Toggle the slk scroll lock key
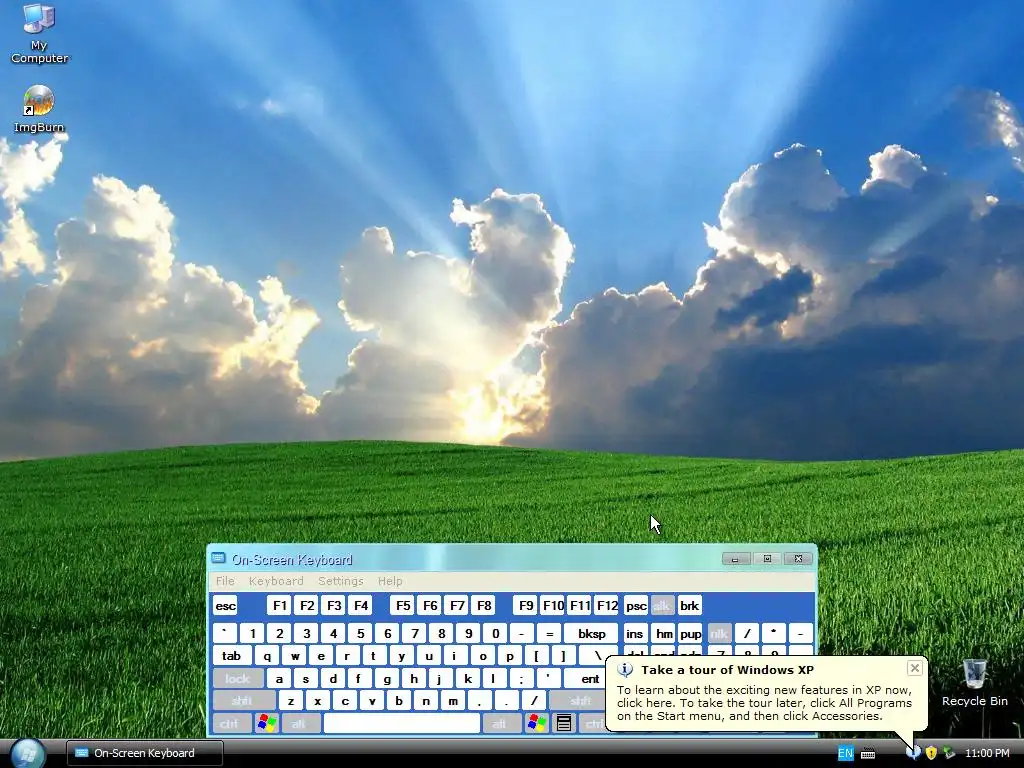The image size is (1024, 768). pyautogui.click(x=662, y=606)
